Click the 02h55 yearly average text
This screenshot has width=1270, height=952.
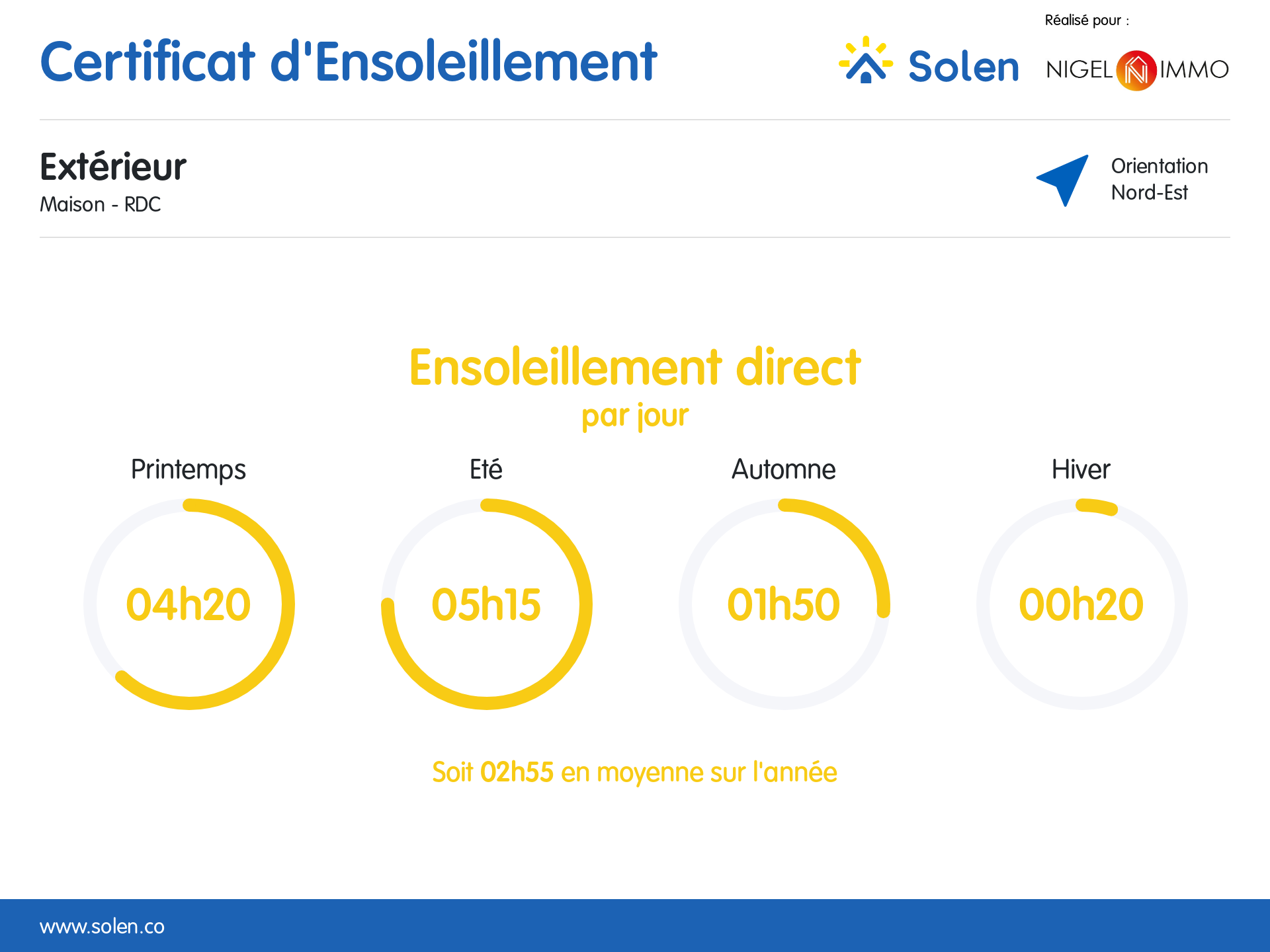pyautogui.click(x=517, y=772)
